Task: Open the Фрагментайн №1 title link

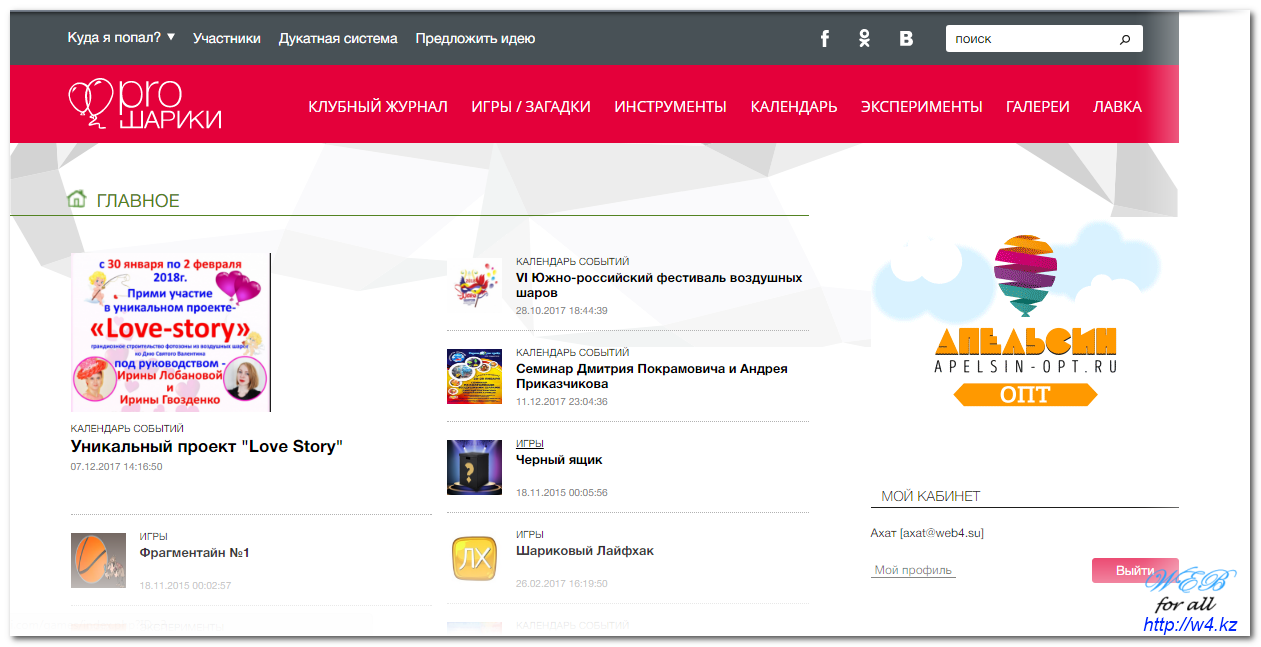Action: pos(194,553)
